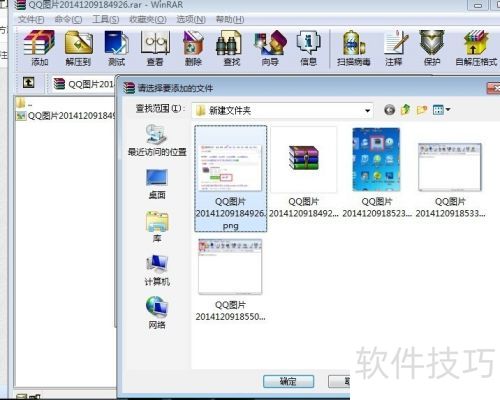Click the dialog back navigation arrow
The height and width of the screenshot is (400, 500).
[389, 109]
